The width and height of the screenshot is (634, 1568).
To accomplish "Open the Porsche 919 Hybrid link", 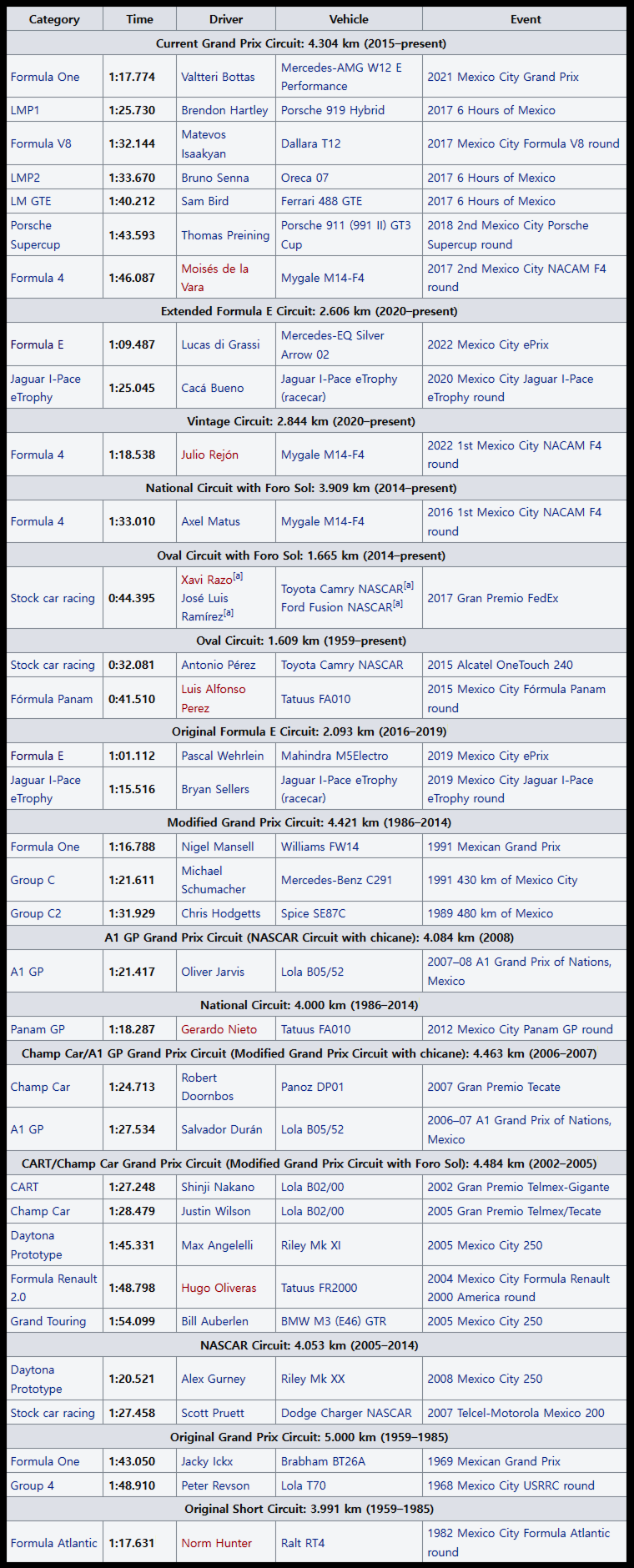I will point(333,110).
